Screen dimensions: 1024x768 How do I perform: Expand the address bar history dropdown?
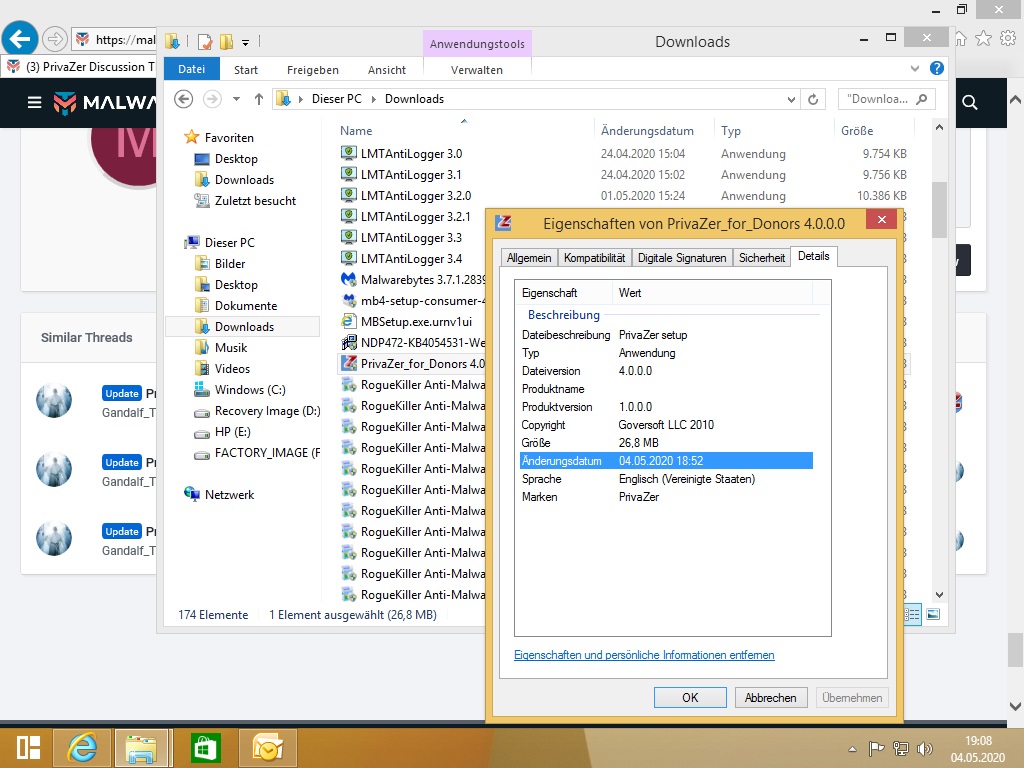click(791, 99)
